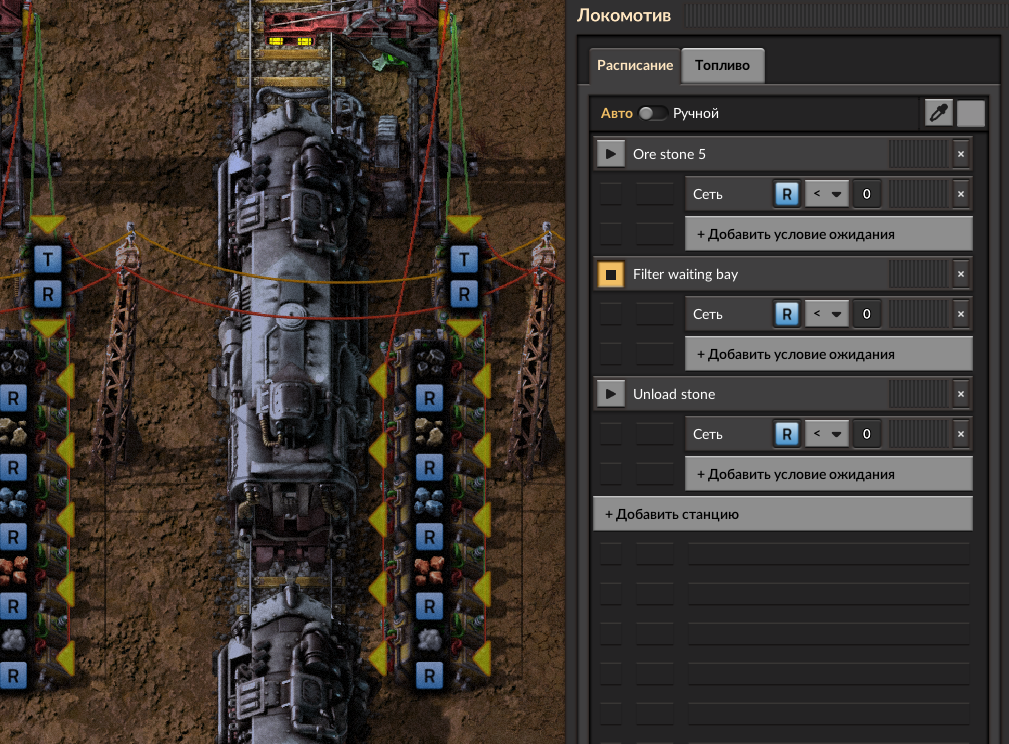This screenshot has height=744, width=1009.
Task: Click play button next to Unload stone
Action: click(x=610, y=394)
